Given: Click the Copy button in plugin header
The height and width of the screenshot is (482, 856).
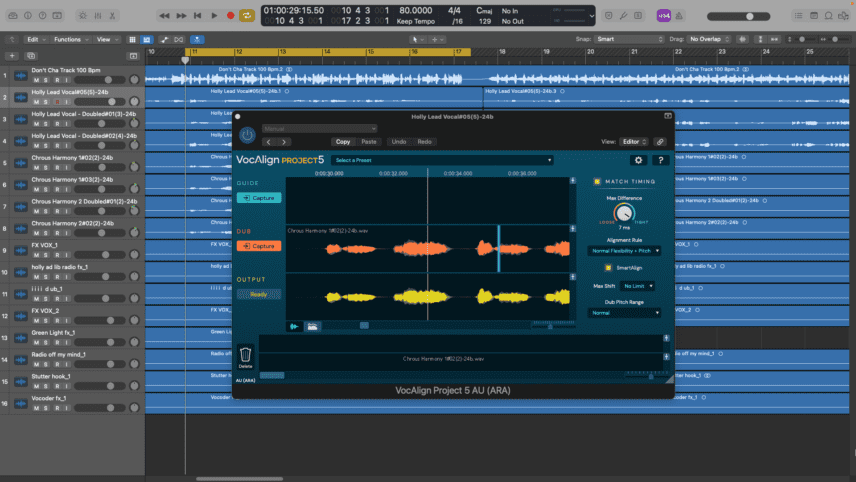Looking at the screenshot, I should [x=343, y=142].
